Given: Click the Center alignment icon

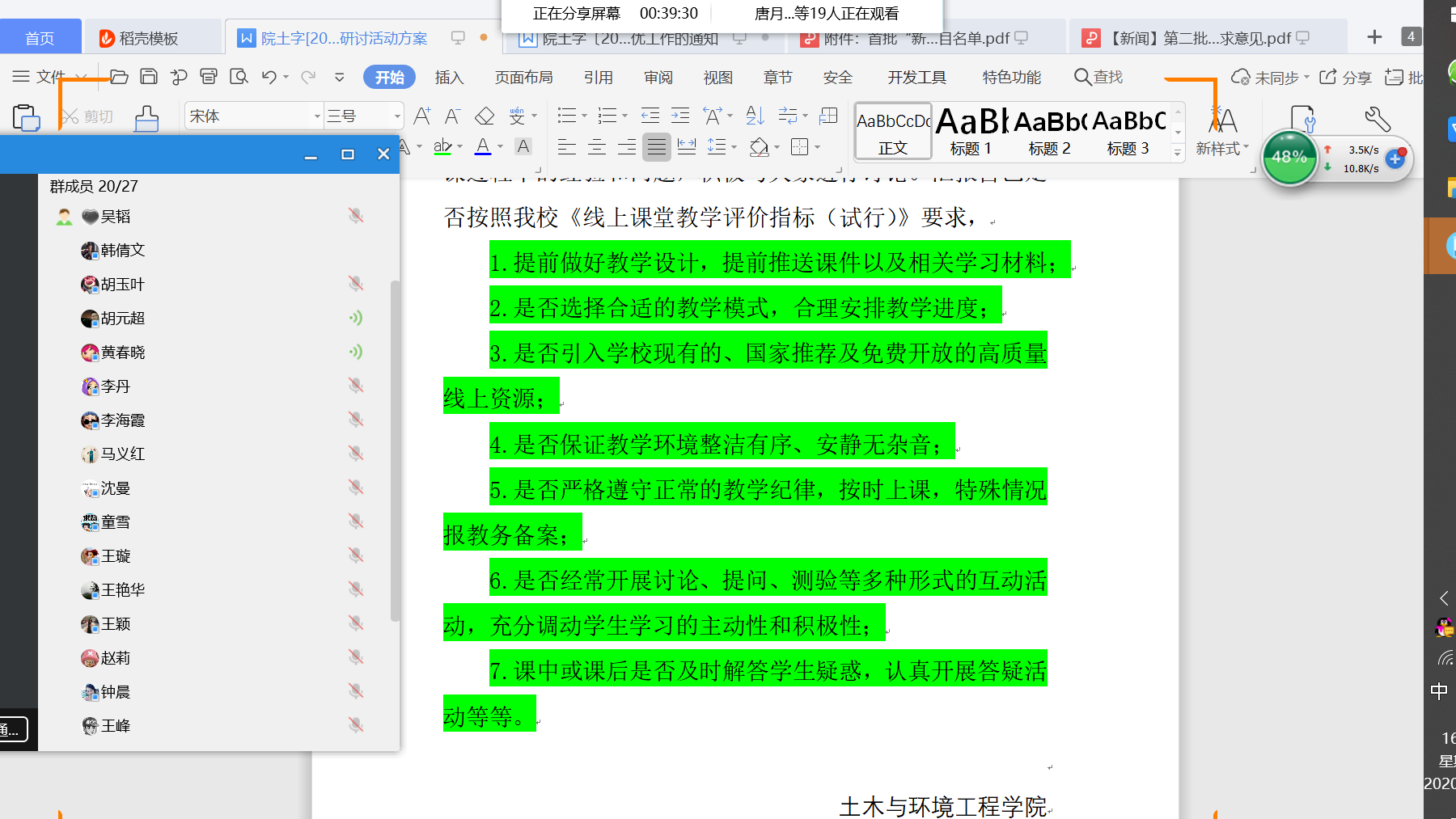Looking at the screenshot, I should [x=597, y=147].
